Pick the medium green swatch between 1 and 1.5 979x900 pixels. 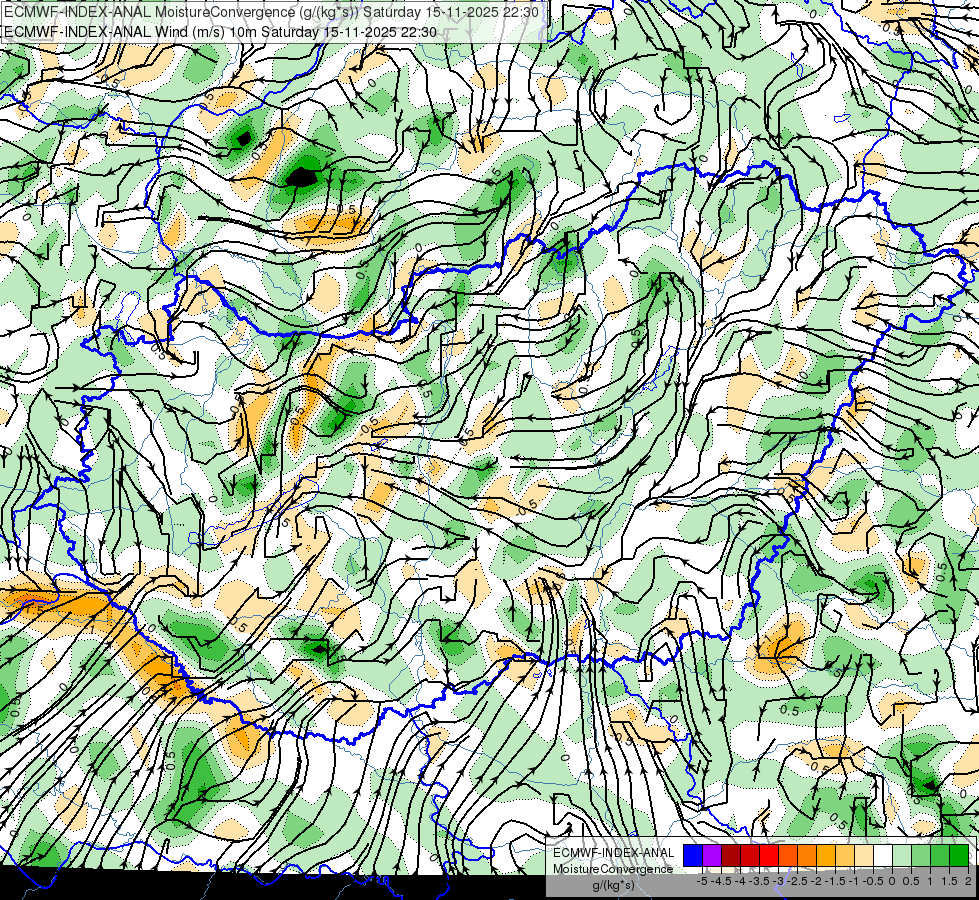click(x=940, y=856)
